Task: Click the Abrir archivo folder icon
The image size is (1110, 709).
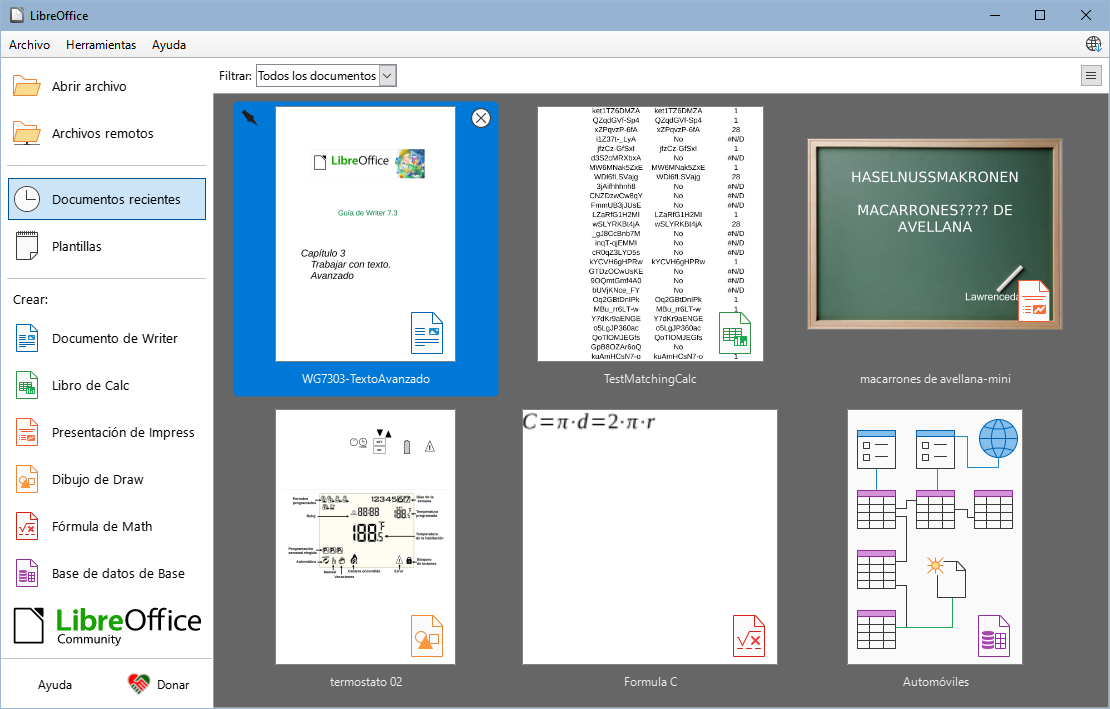Action: (27, 86)
